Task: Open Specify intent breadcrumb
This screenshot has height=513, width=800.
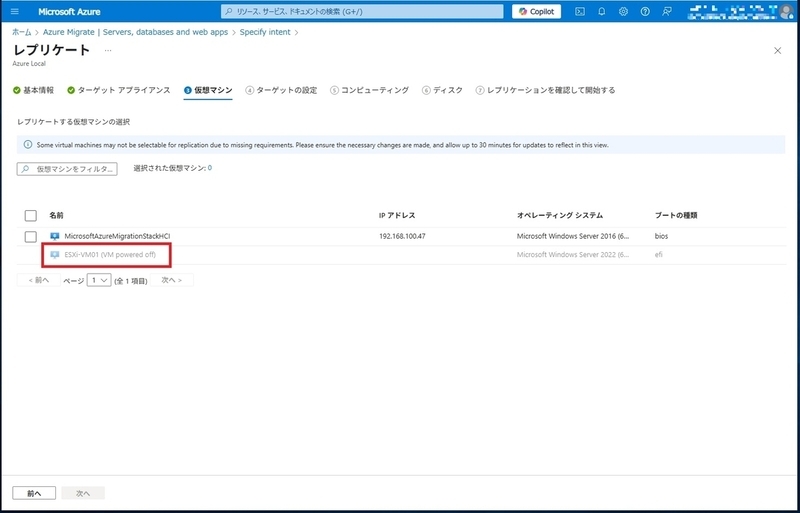Action: click(x=265, y=32)
